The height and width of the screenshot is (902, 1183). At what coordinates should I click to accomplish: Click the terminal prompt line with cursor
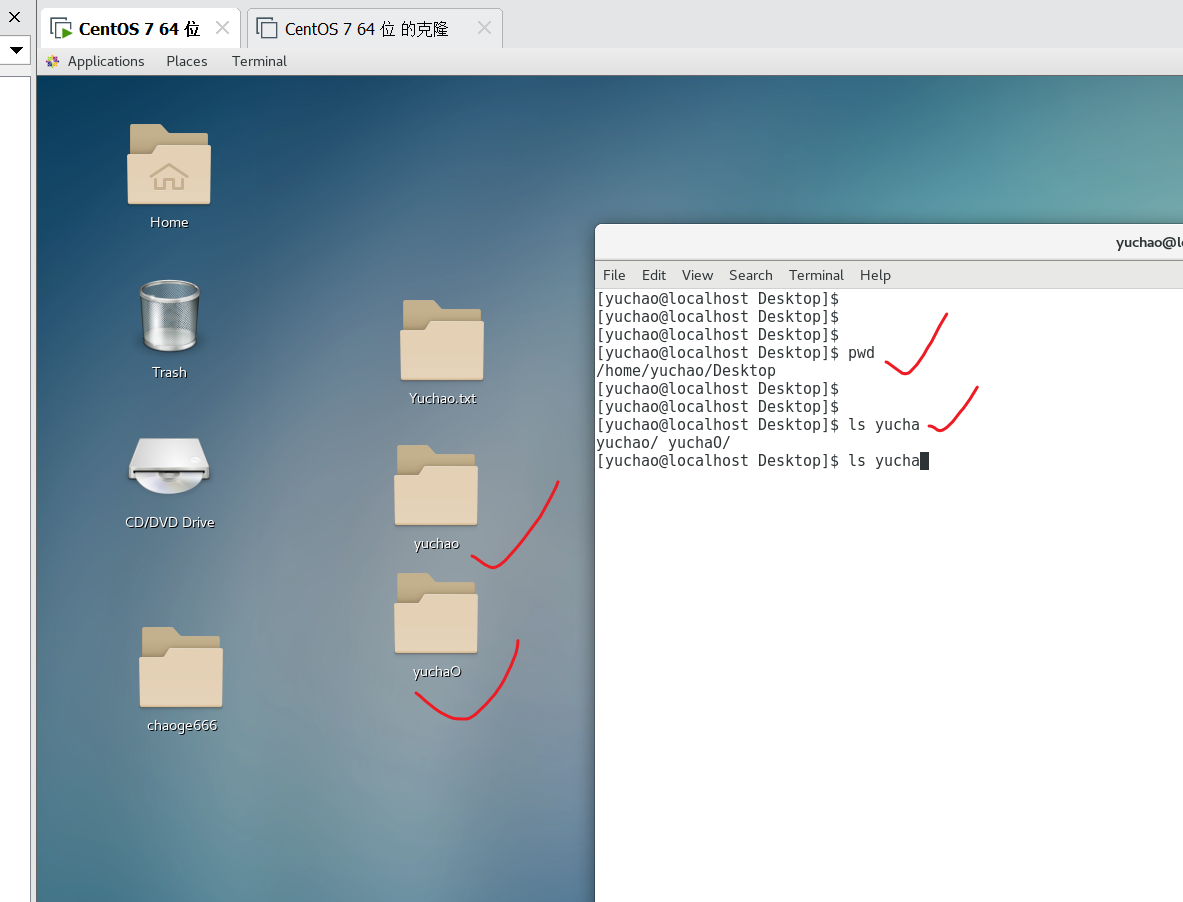[x=760, y=461]
